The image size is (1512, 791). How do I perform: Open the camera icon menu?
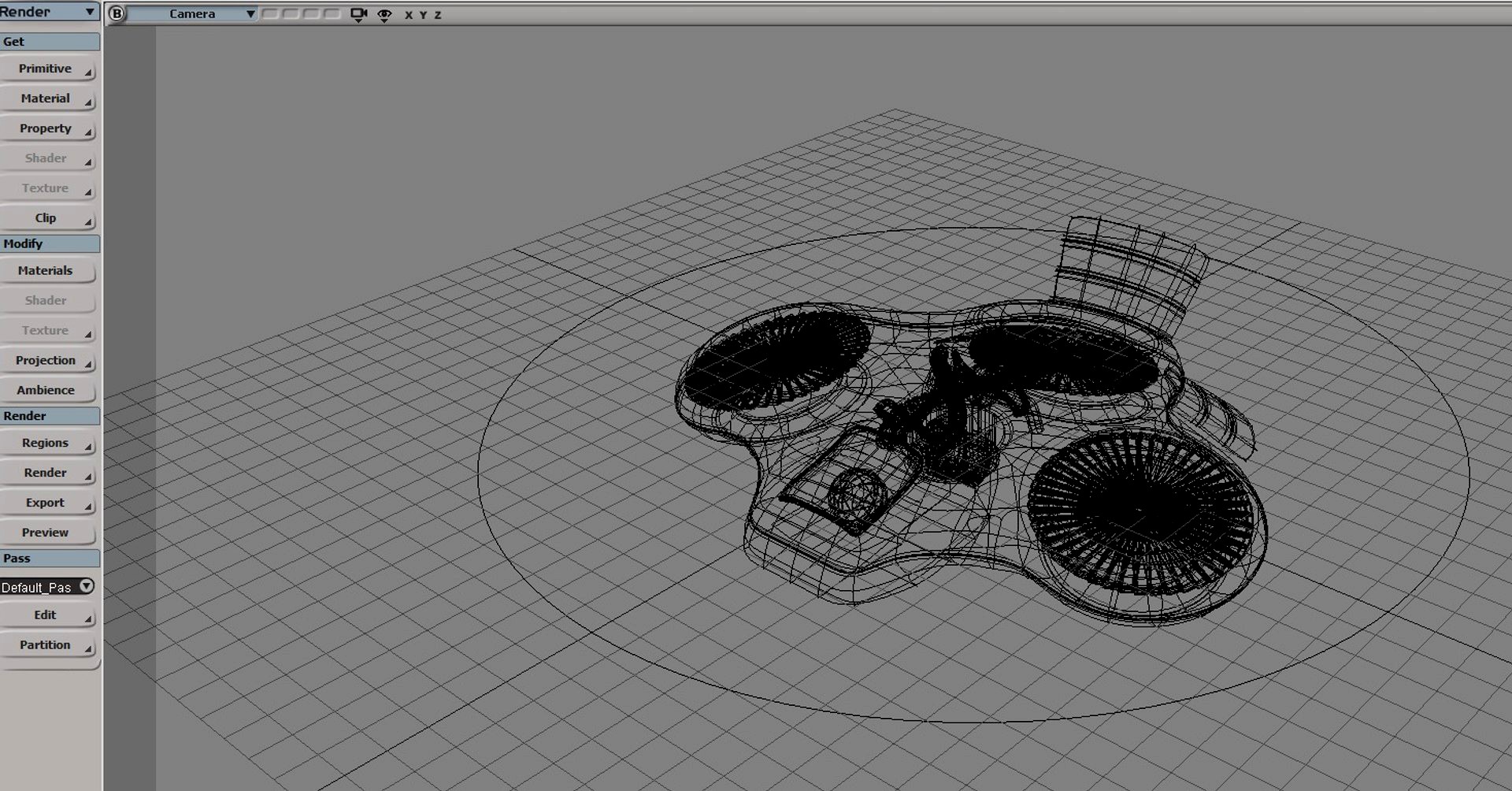click(x=359, y=15)
